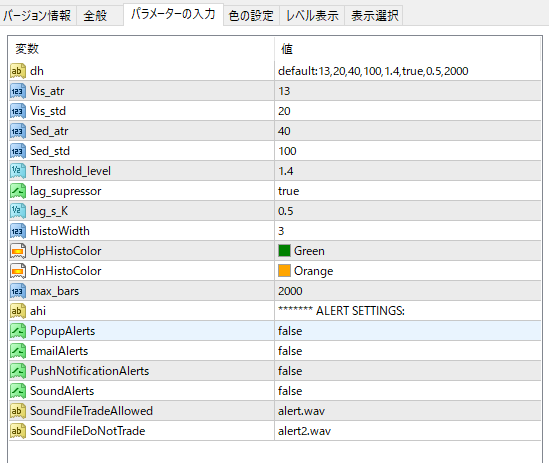This screenshot has height=463, width=549.
Task: Edit the ALERT SETTINGS value of ahi
Action: pyautogui.click(x=408, y=311)
